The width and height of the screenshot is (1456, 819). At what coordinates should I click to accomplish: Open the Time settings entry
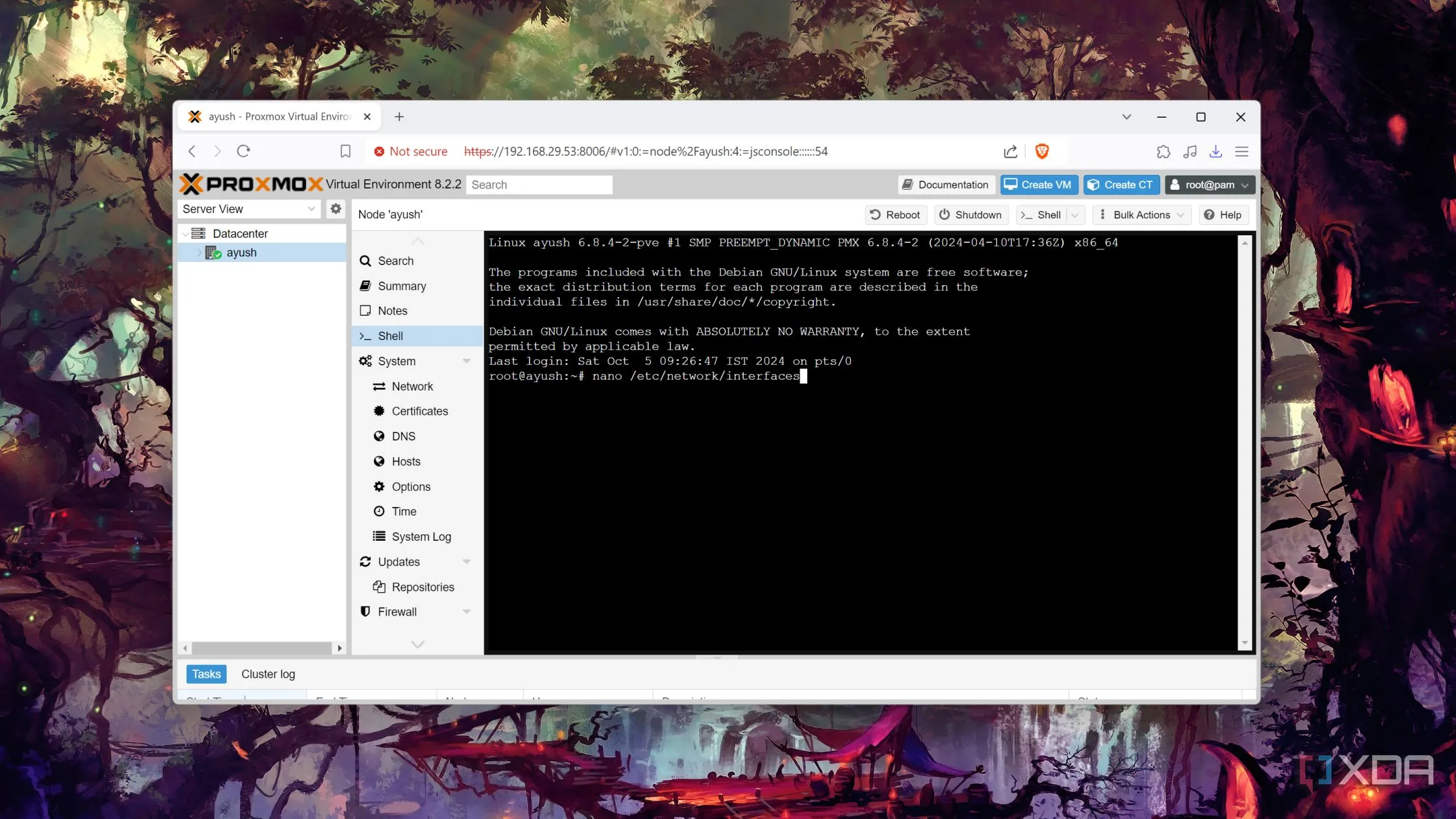(x=417, y=512)
